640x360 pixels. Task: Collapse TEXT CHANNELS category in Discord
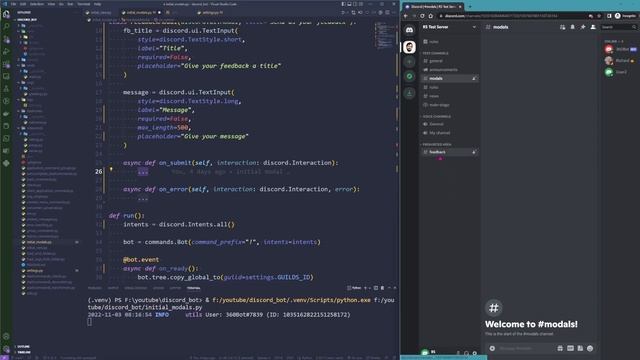[435, 53]
